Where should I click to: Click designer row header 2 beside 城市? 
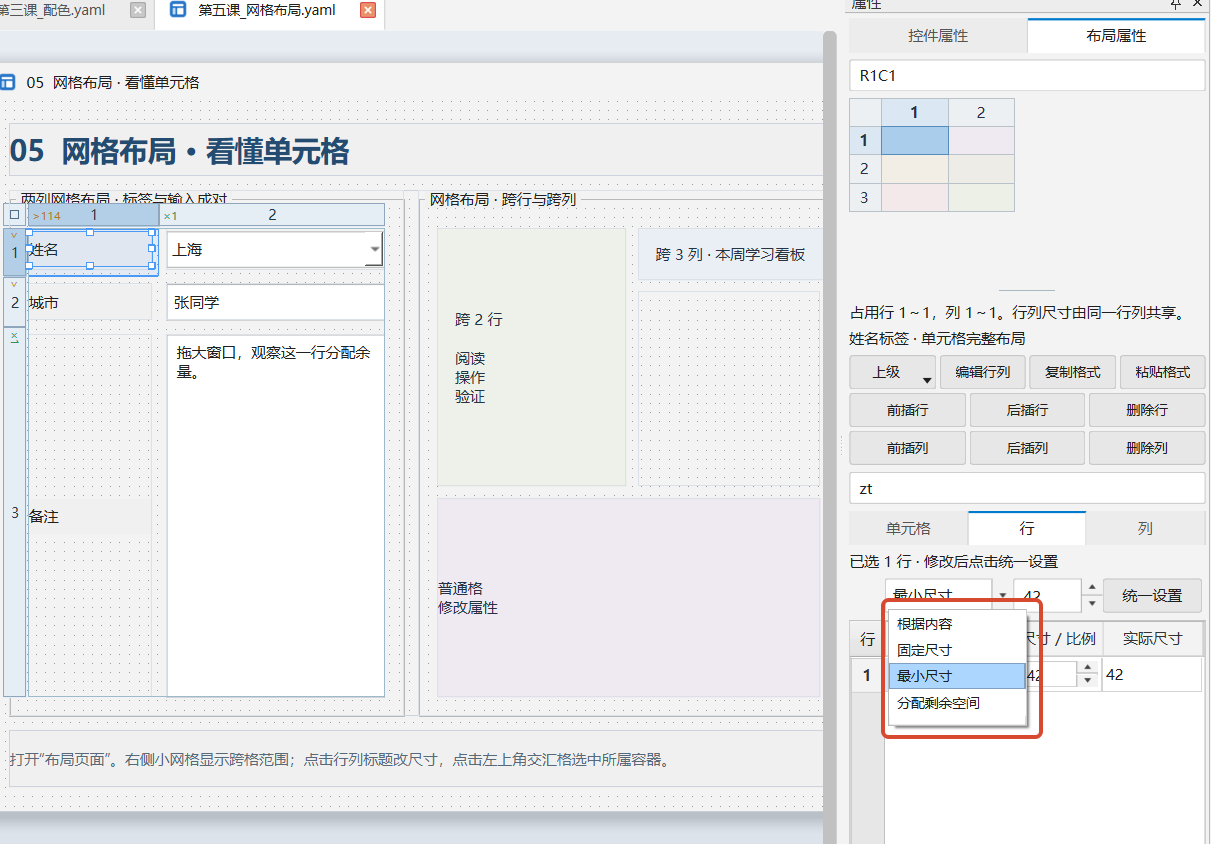14,302
